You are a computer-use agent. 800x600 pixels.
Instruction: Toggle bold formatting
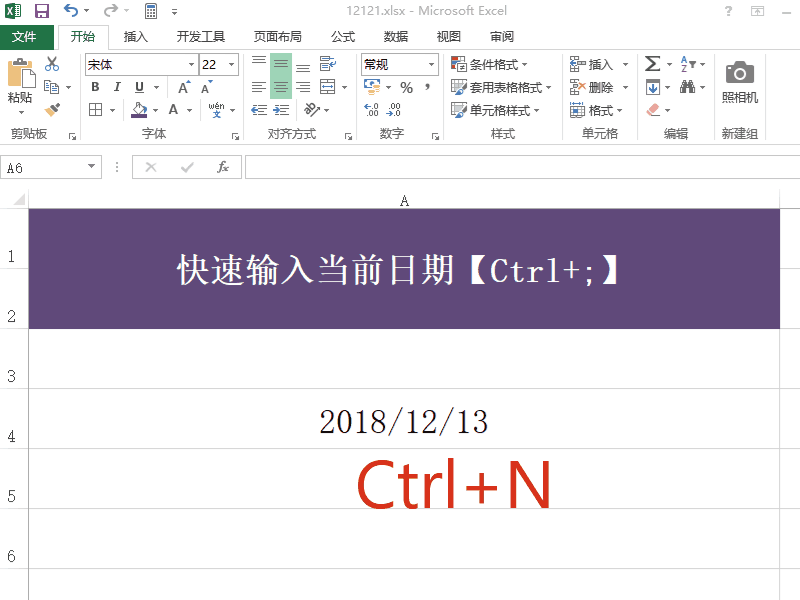pyautogui.click(x=96, y=87)
